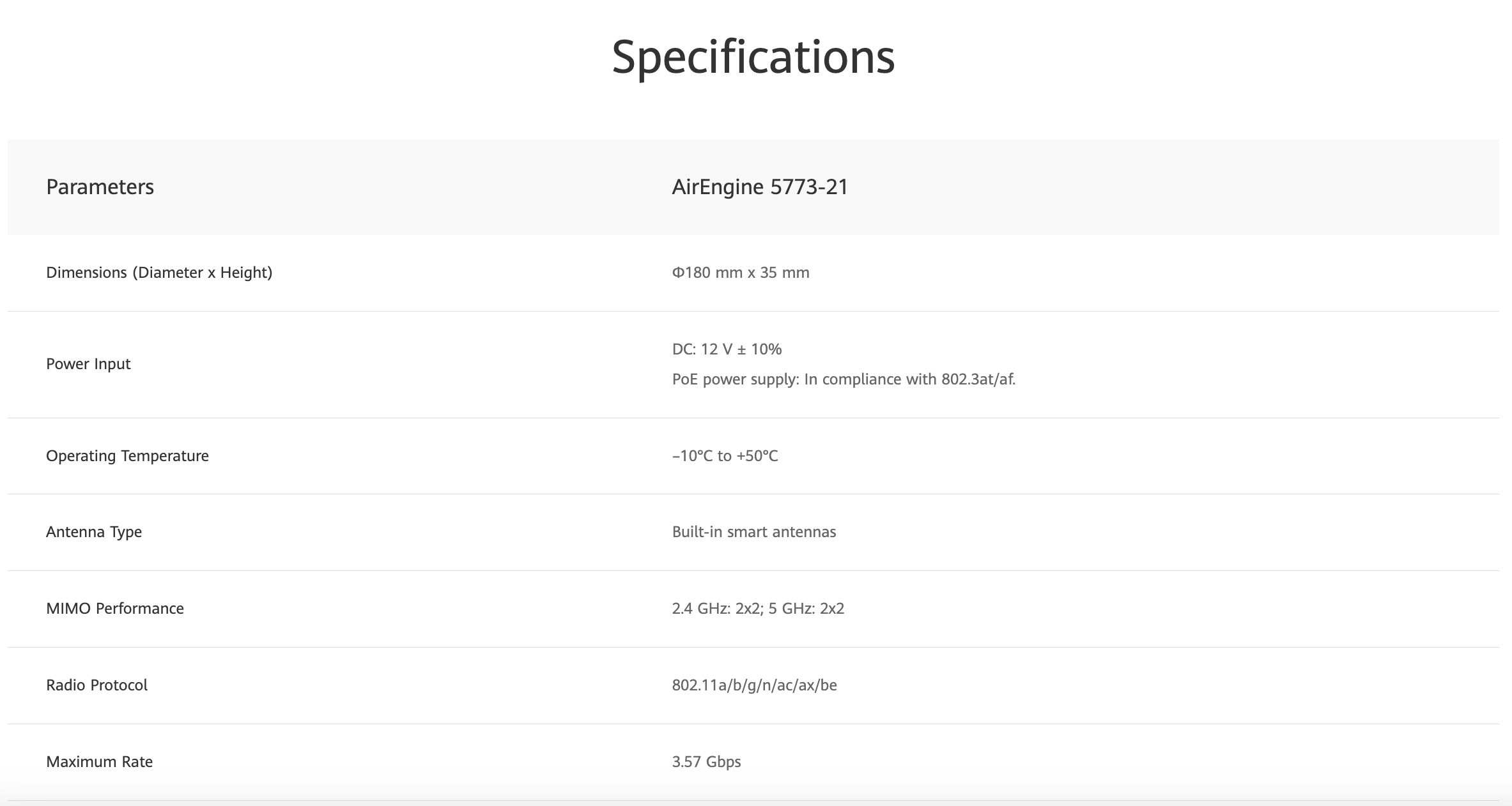Click the Maximum Rate row label

tap(99, 762)
